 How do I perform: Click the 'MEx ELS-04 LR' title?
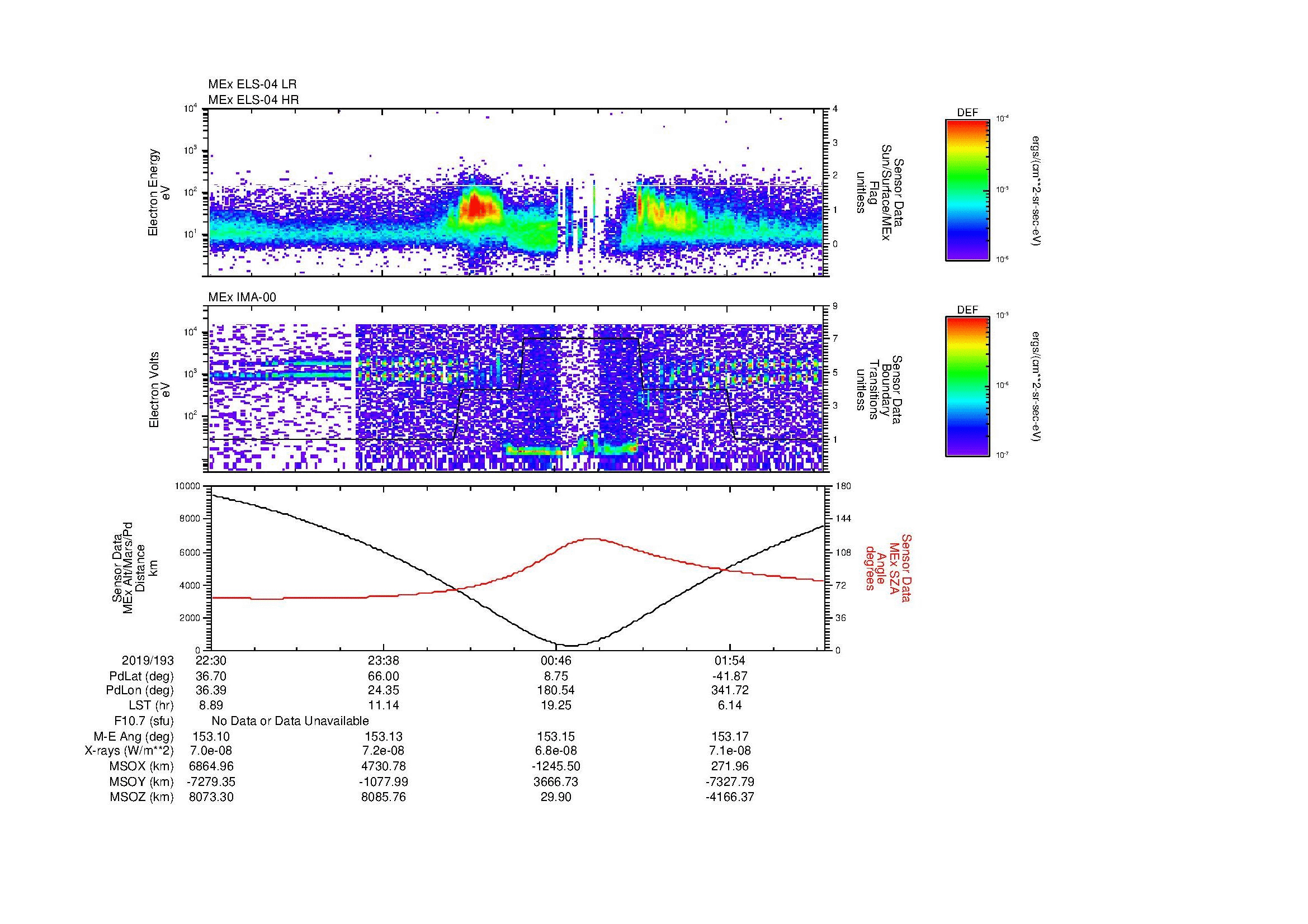(x=252, y=84)
